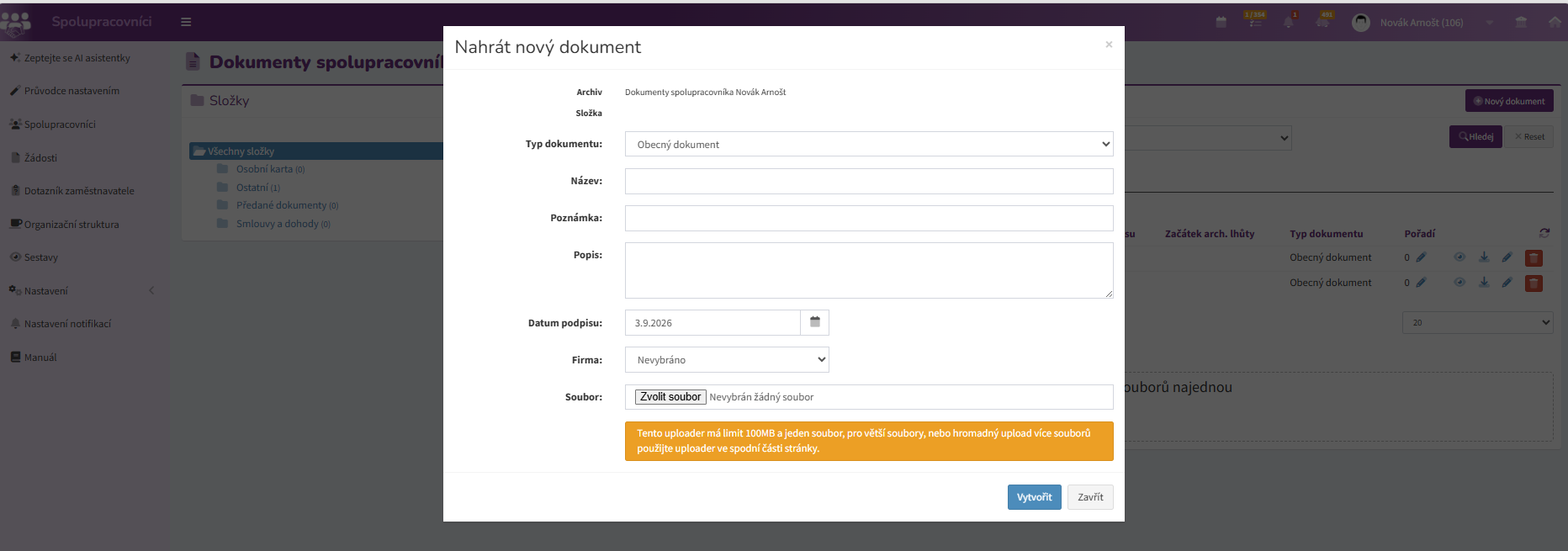Click the hamburger menu icon in header
Screen dimensions: 1568x551
point(186,22)
